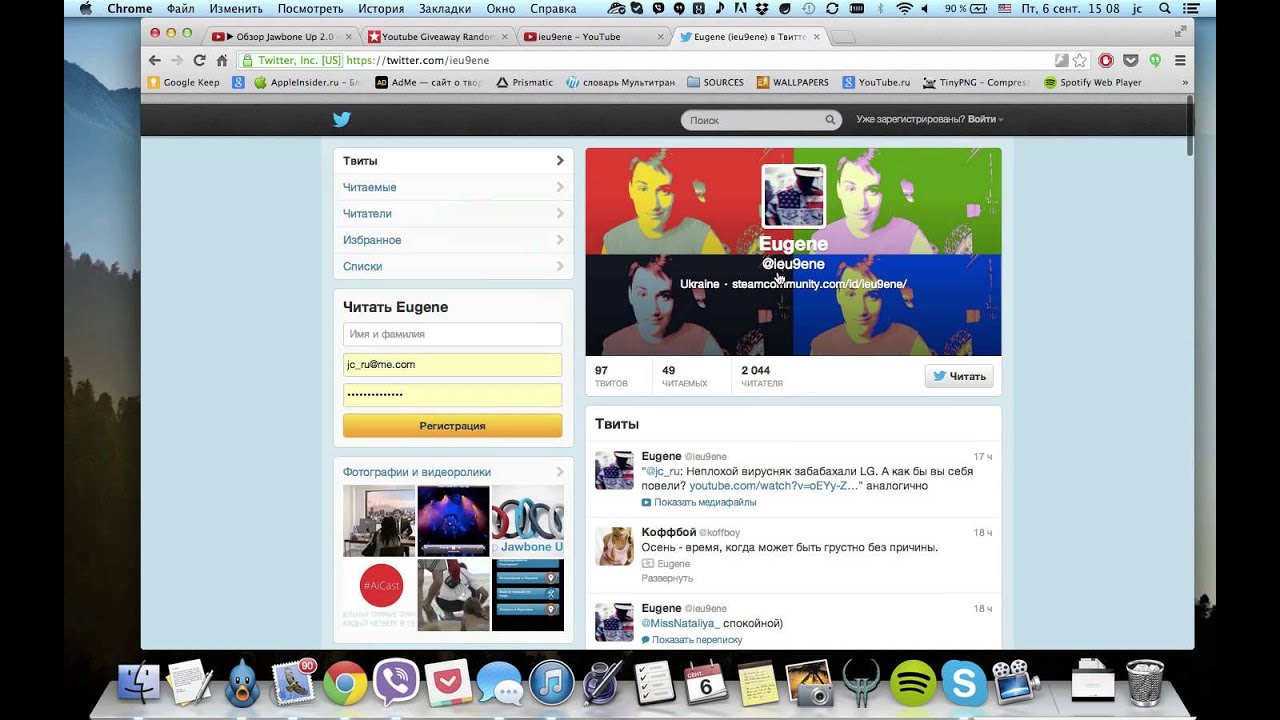Open Calendar from the Dock
Viewport: 1280px width, 720px height.
pos(706,683)
